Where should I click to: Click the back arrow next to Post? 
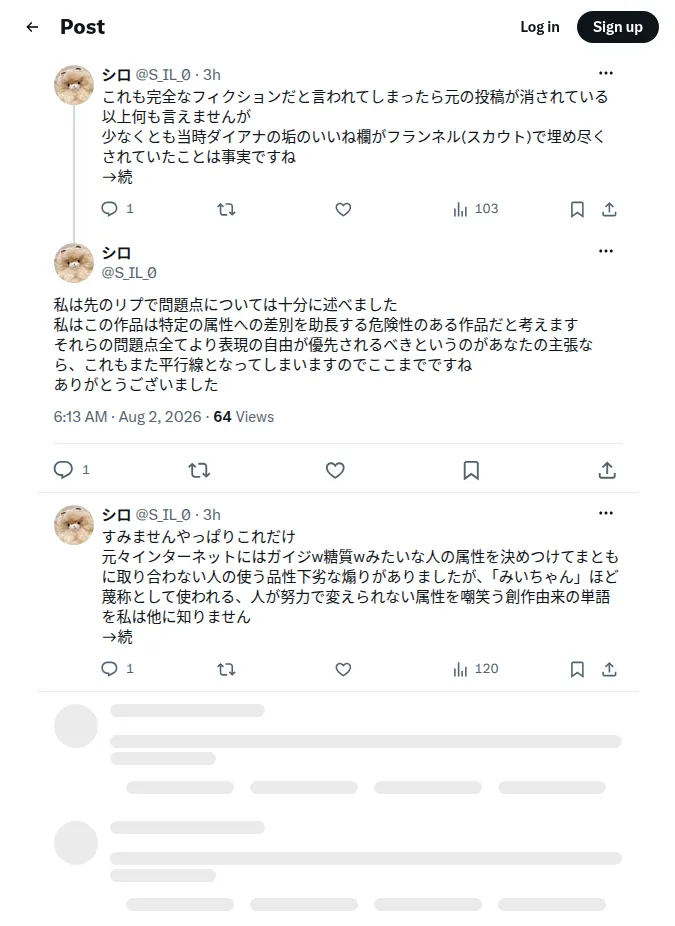click(32, 27)
